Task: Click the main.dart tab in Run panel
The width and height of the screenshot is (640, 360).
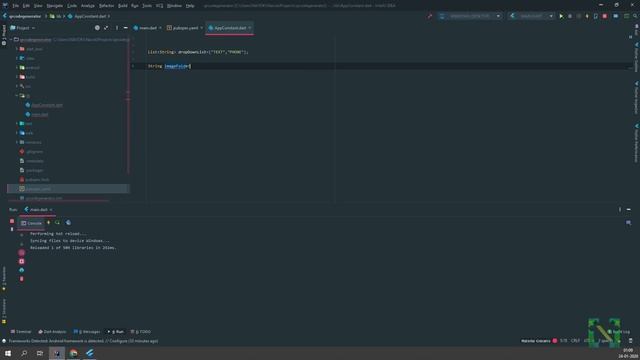Action: point(38,210)
